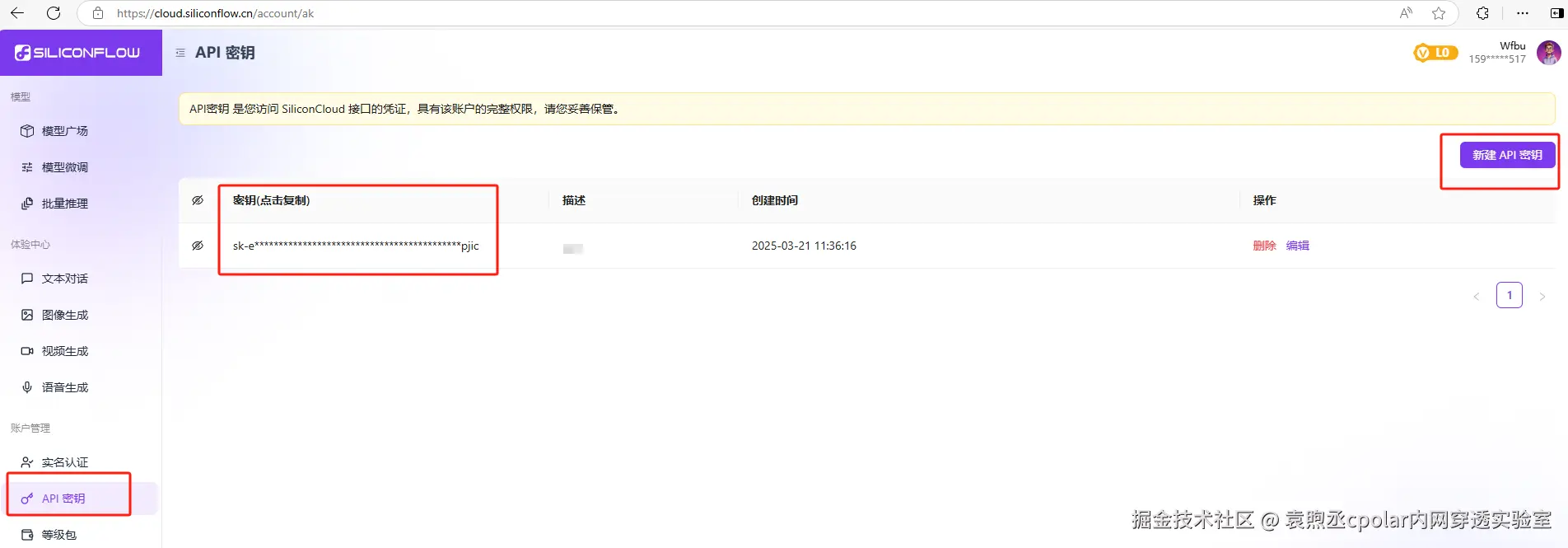Open 等级包 in the sidebar
1568x548 pixels.
[49, 535]
